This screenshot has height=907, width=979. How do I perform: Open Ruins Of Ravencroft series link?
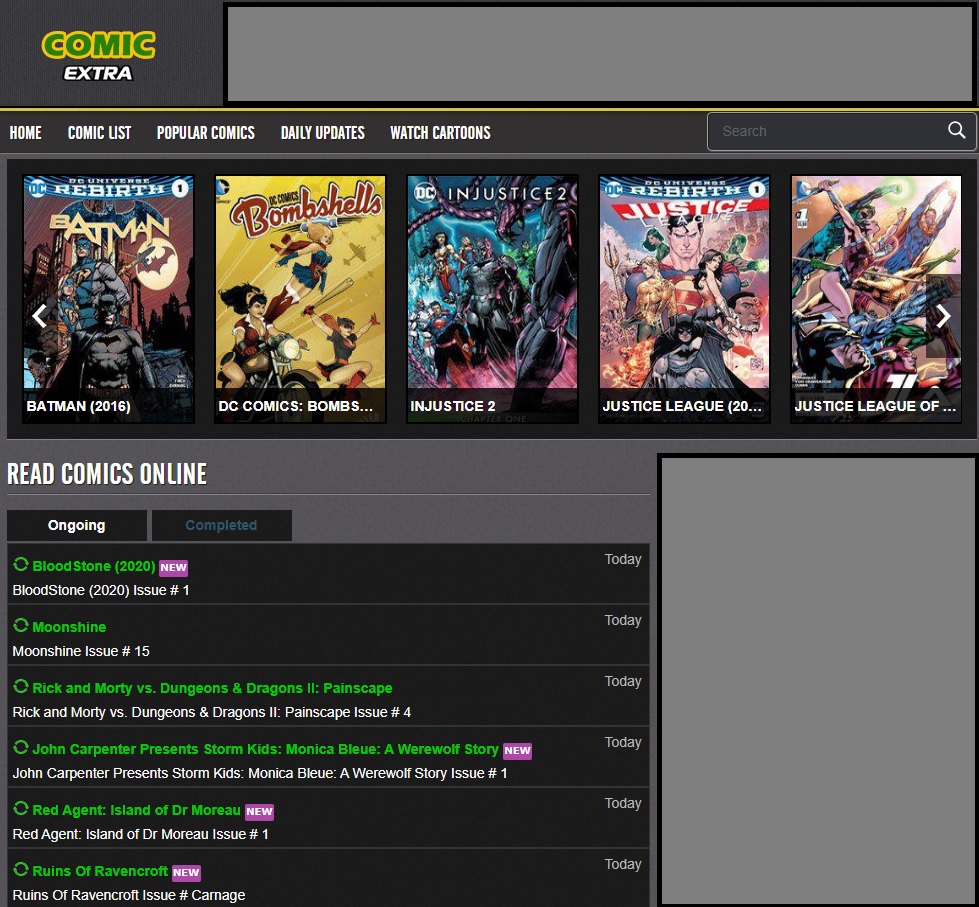click(x=100, y=871)
